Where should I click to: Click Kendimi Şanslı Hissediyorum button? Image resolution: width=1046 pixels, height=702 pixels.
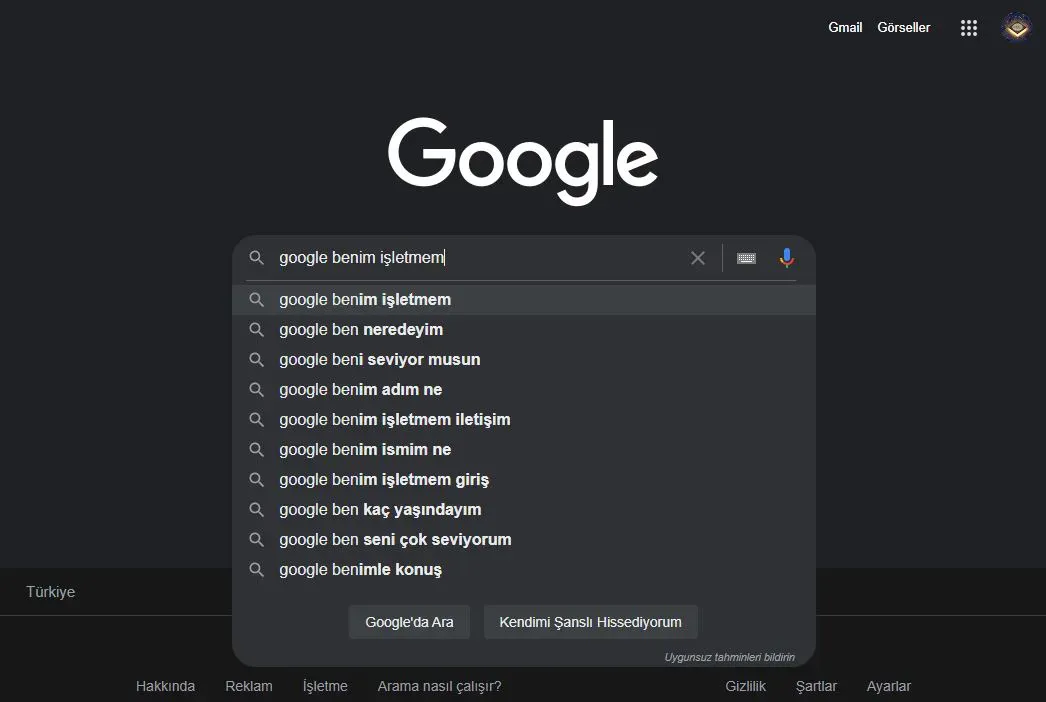[x=590, y=622]
